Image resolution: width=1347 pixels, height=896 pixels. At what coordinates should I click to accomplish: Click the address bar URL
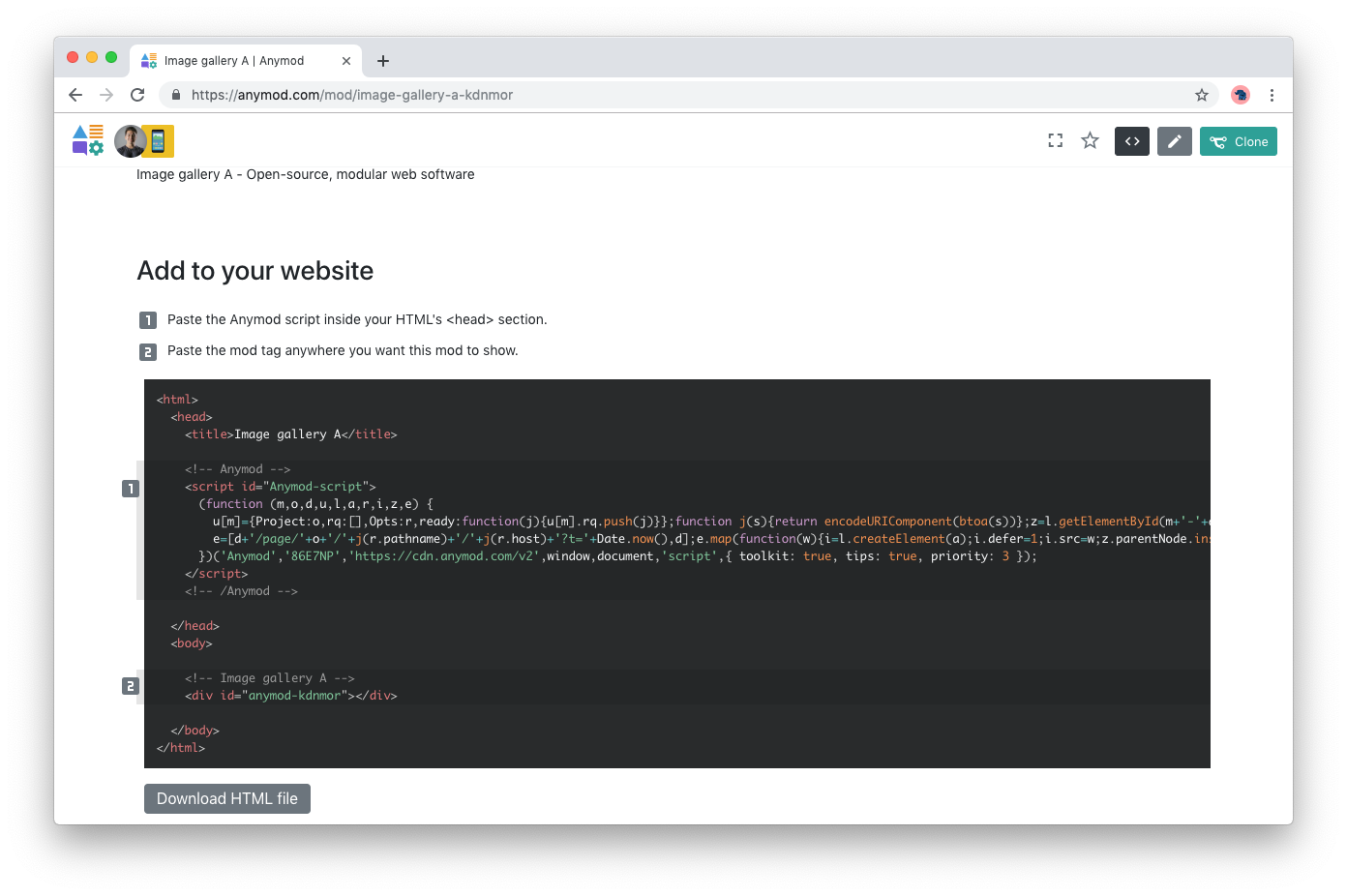point(352,95)
